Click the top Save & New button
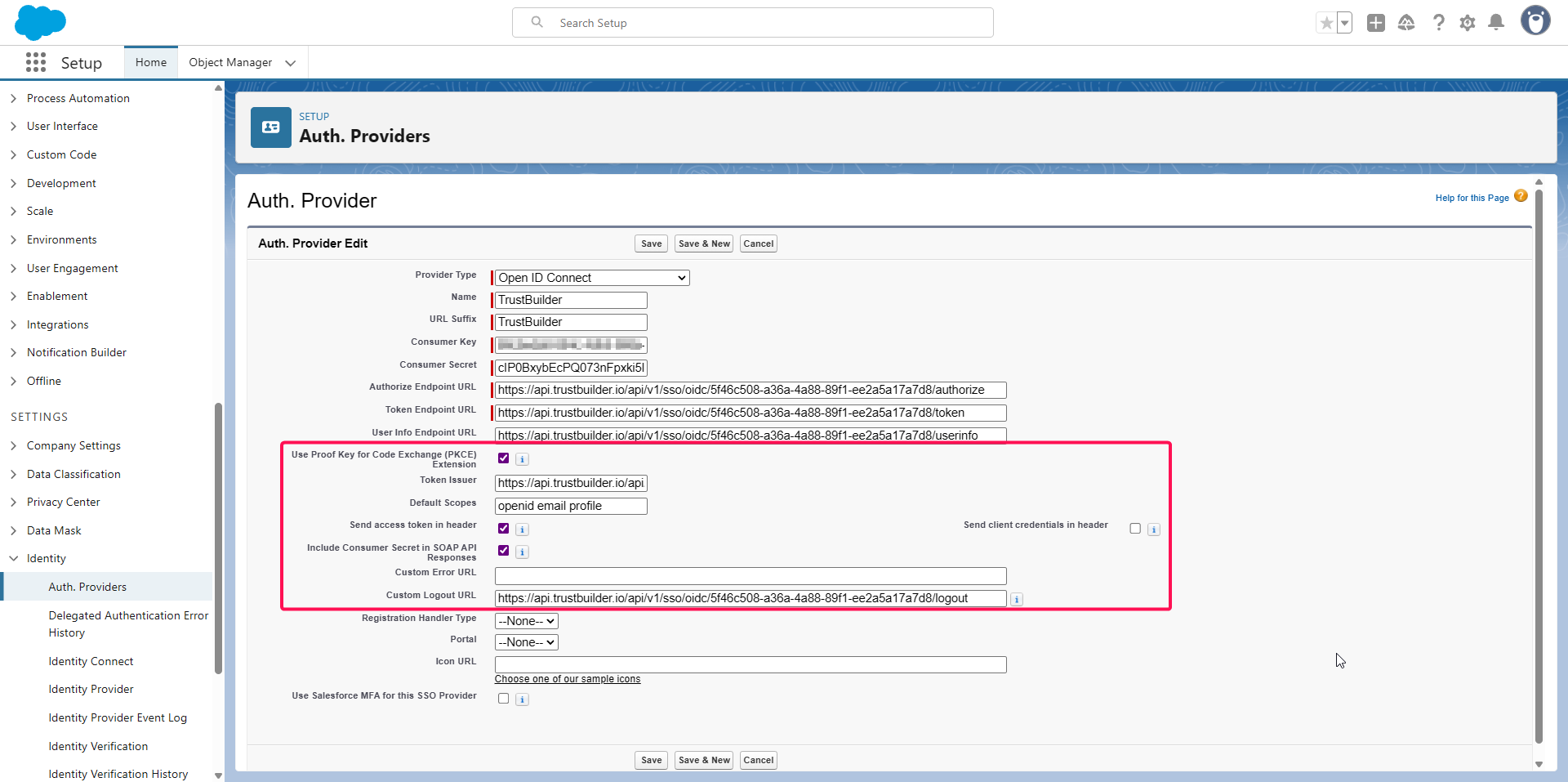The height and width of the screenshot is (782, 1568). click(x=704, y=244)
